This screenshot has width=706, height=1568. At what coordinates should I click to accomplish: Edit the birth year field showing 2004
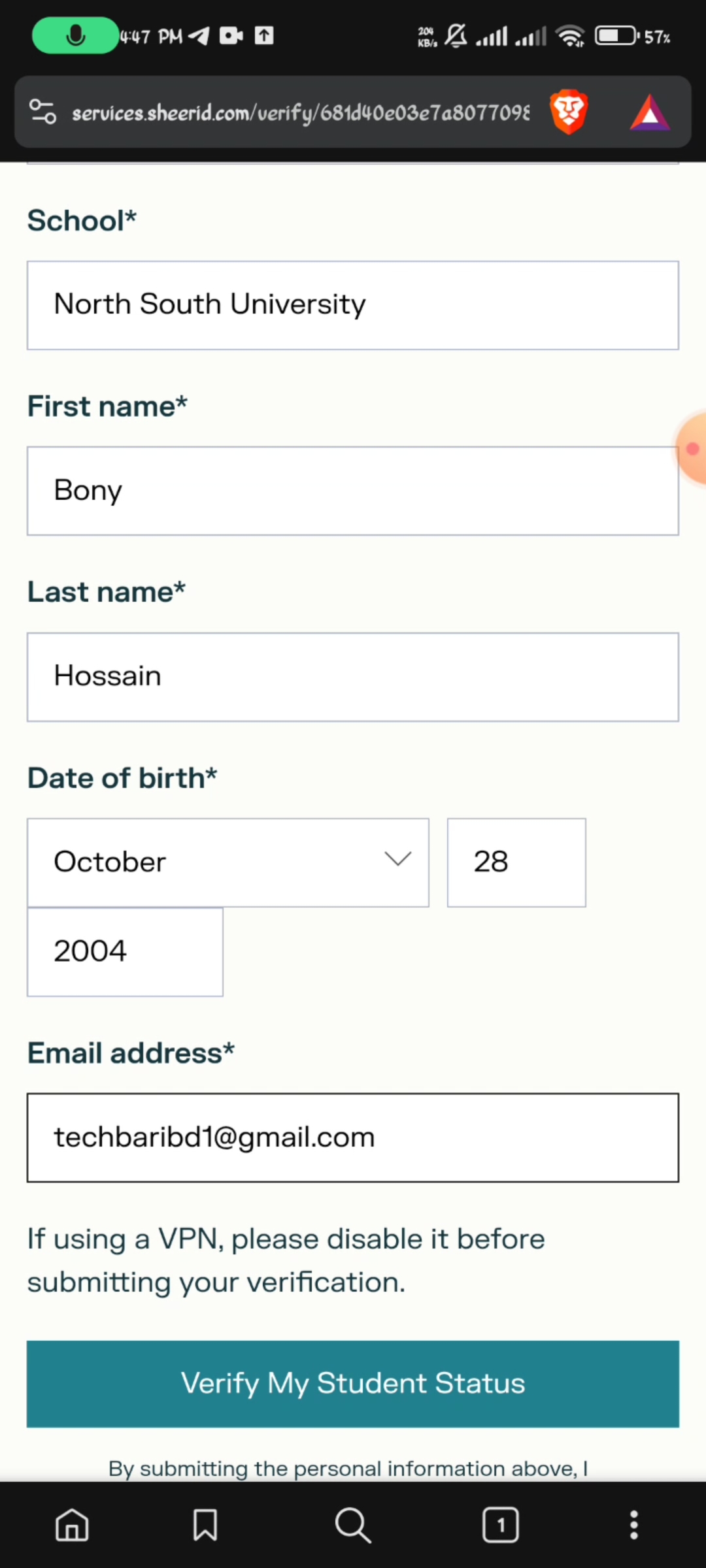pos(125,952)
